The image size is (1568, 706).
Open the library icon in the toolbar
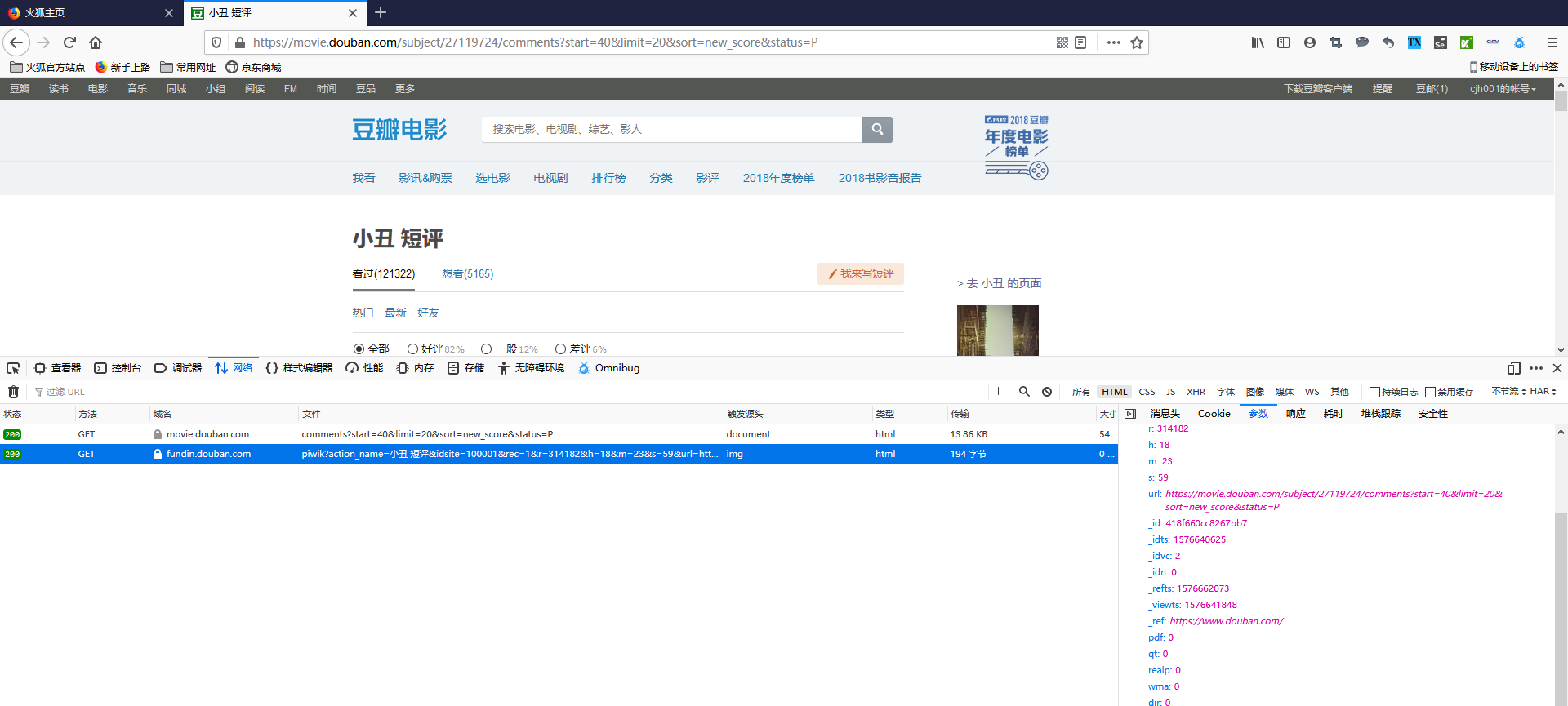[1258, 42]
